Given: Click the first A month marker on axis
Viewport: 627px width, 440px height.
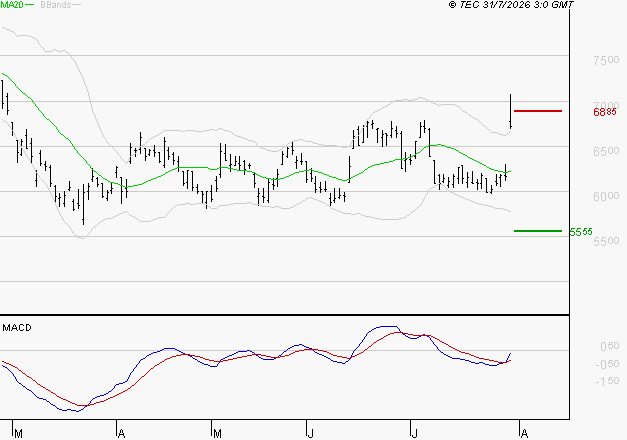Looking at the screenshot, I should click(122, 434).
